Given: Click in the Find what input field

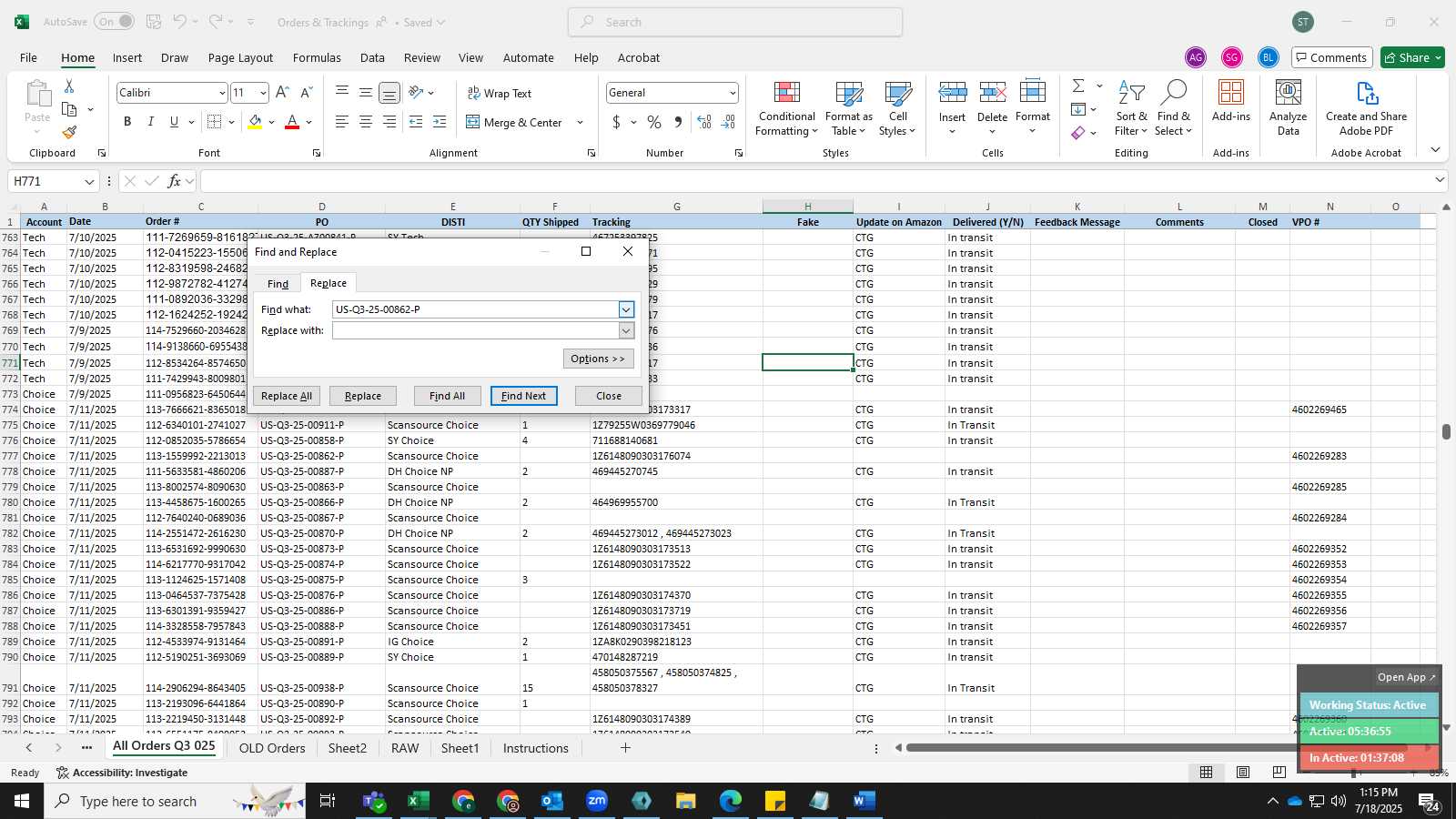Looking at the screenshot, I should (x=475, y=309).
